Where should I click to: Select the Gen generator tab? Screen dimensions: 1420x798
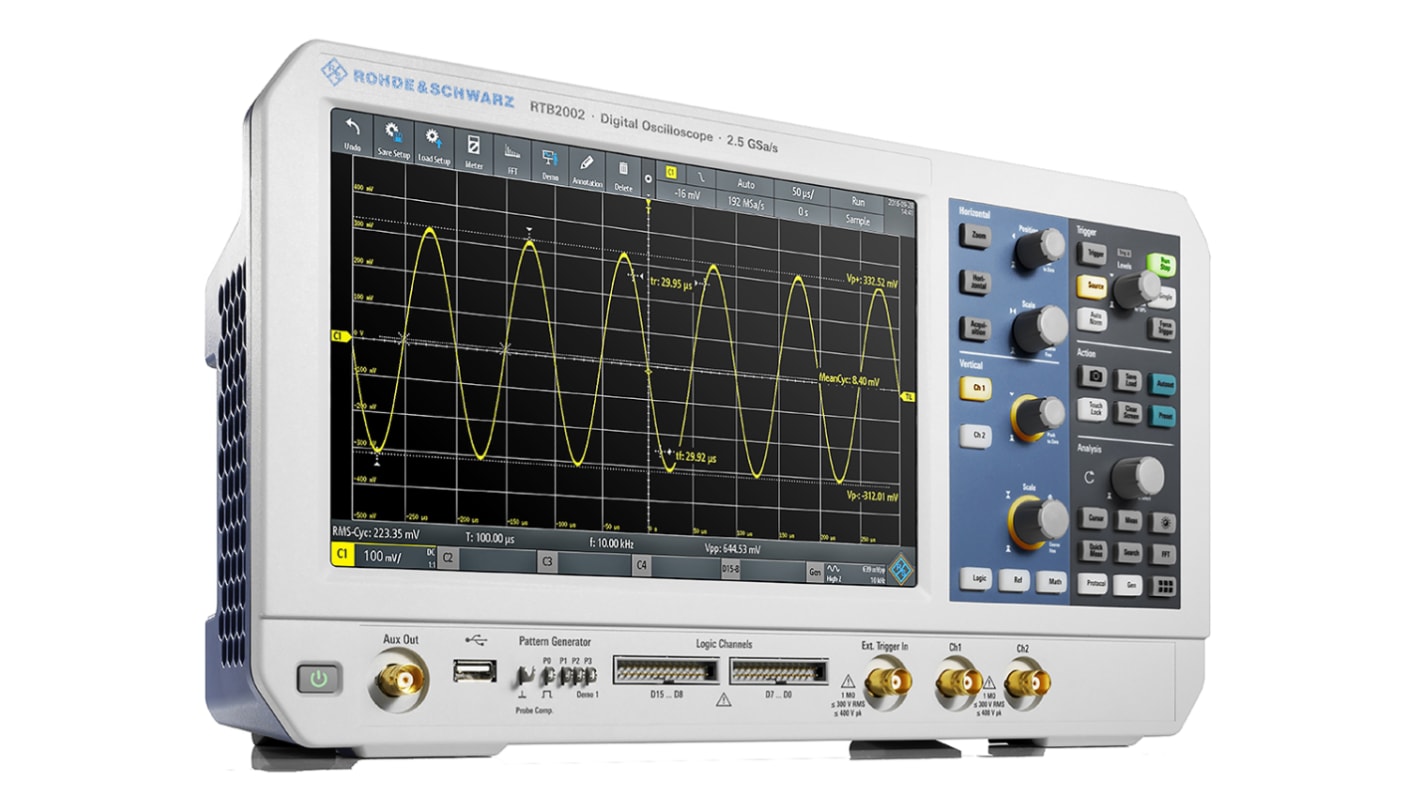point(815,571)
